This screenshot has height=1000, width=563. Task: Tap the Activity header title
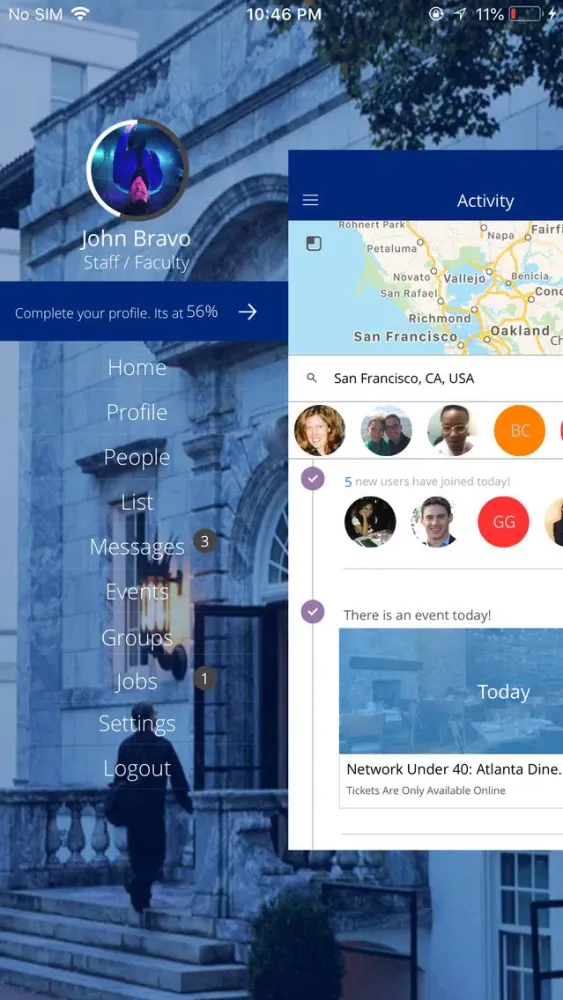point(485,201)
